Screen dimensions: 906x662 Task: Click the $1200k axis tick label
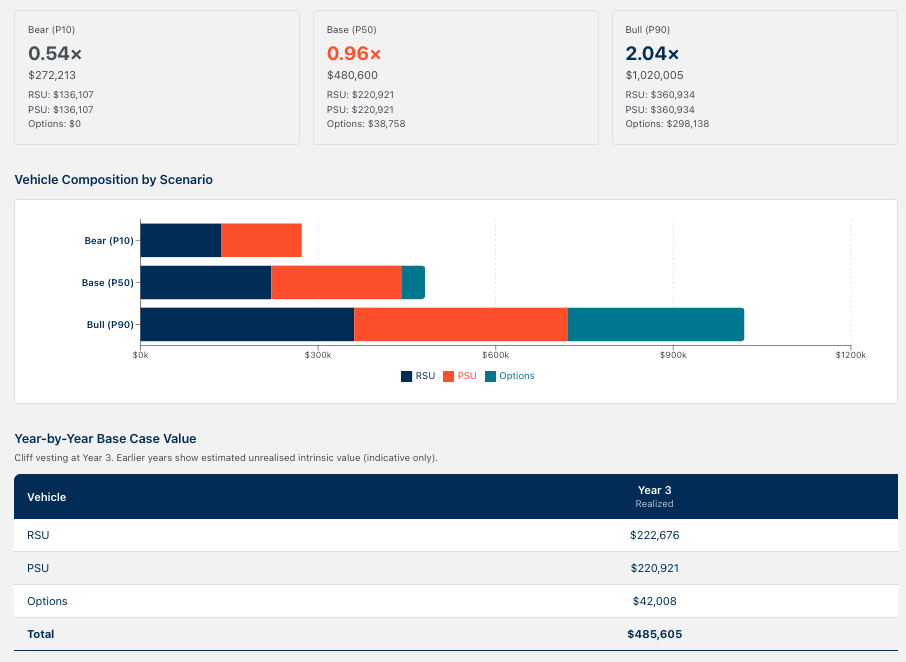[x=851, y=355]
